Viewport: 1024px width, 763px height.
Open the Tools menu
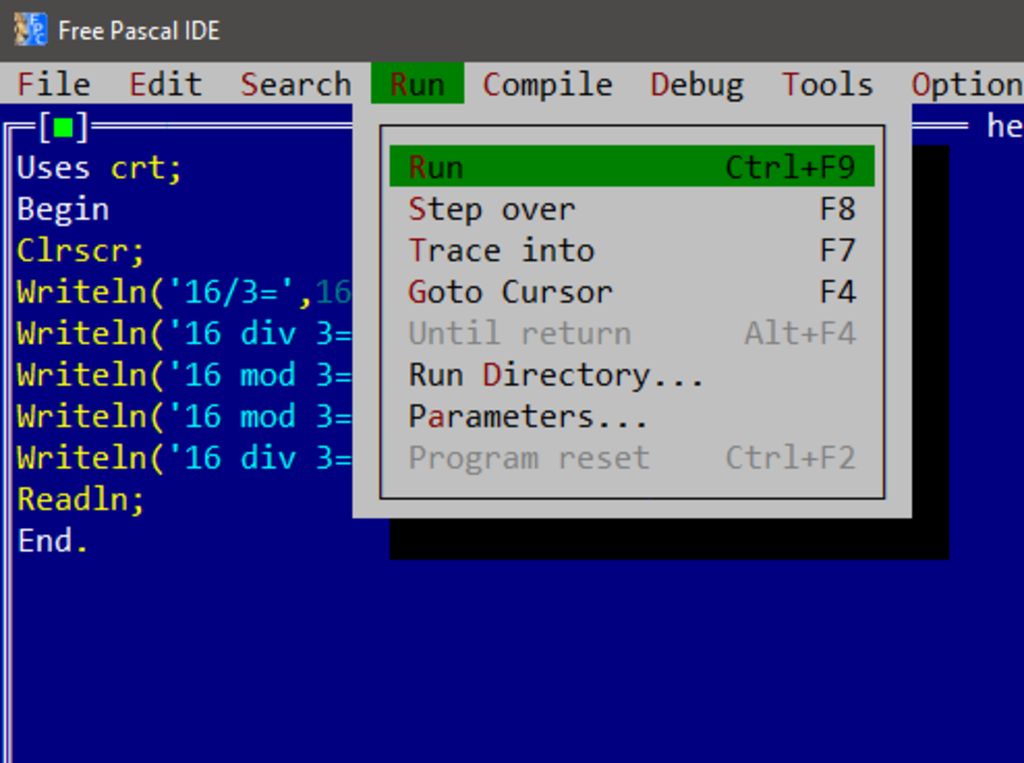pos(827,84)
